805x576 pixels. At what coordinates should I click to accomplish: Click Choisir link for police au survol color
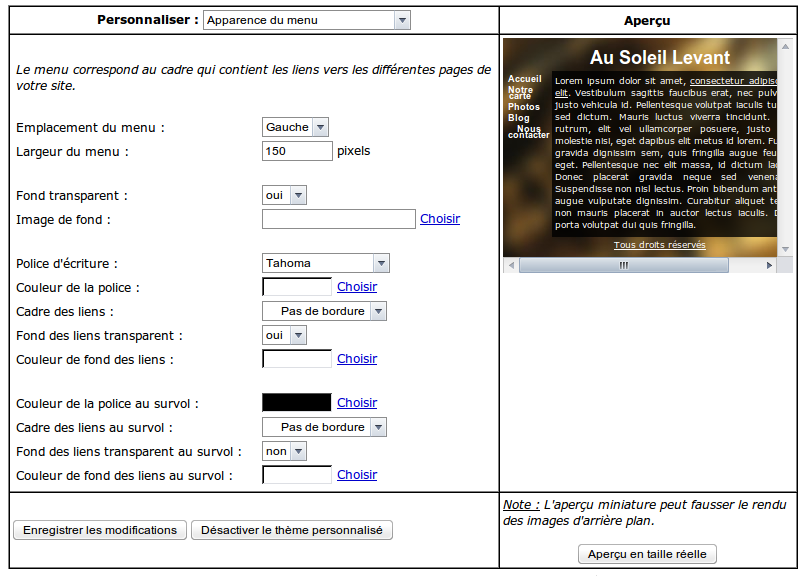357,402
